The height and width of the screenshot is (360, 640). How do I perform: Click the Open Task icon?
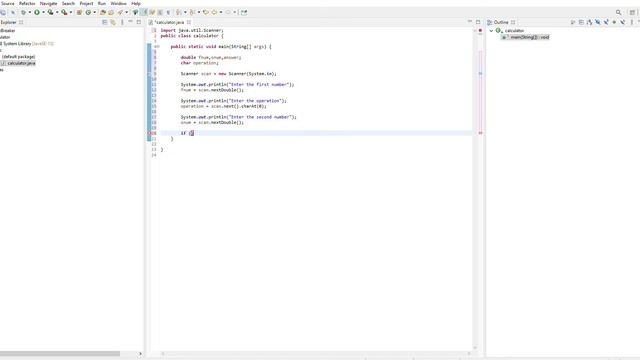111,12
